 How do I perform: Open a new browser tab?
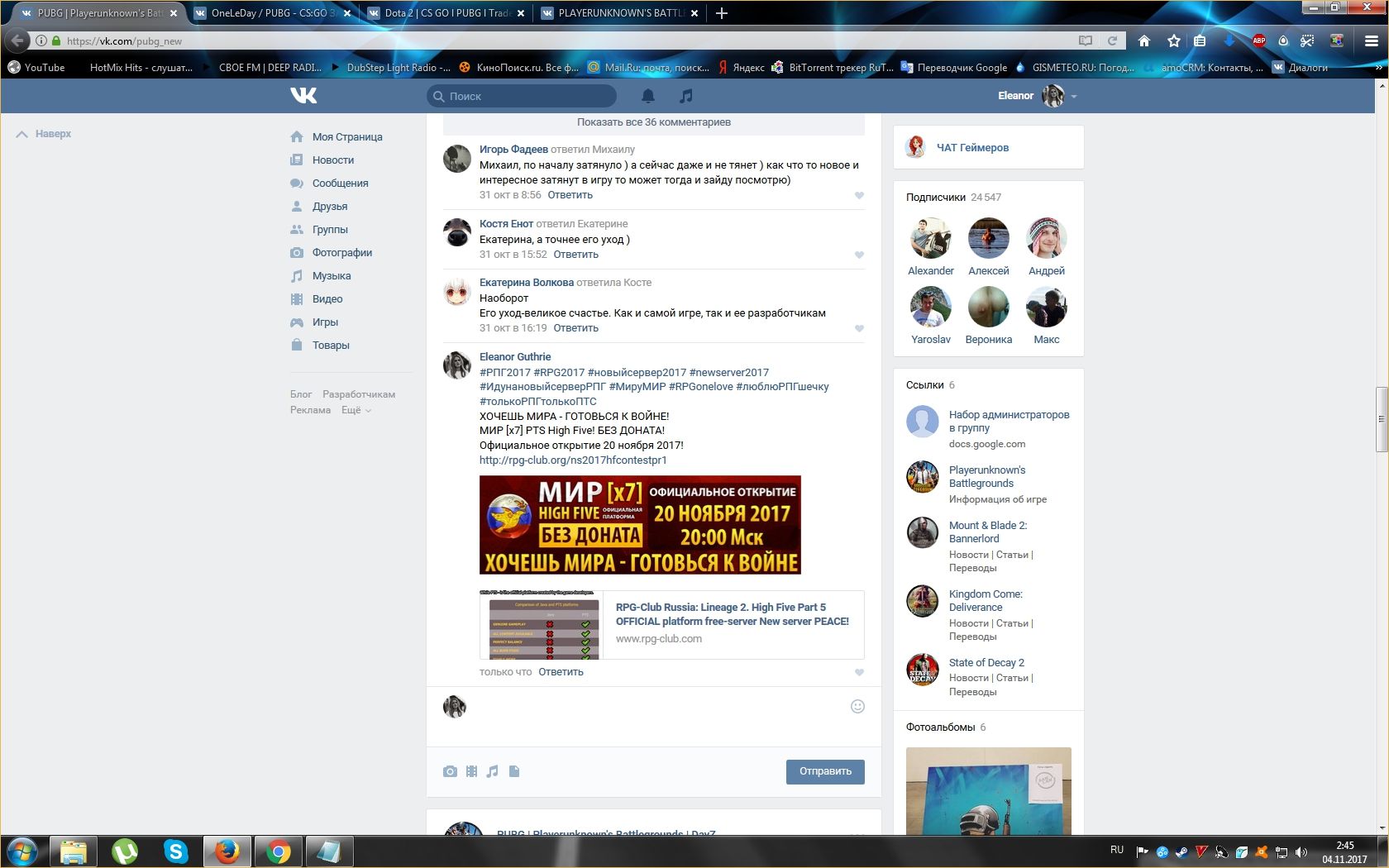(722, 13)
